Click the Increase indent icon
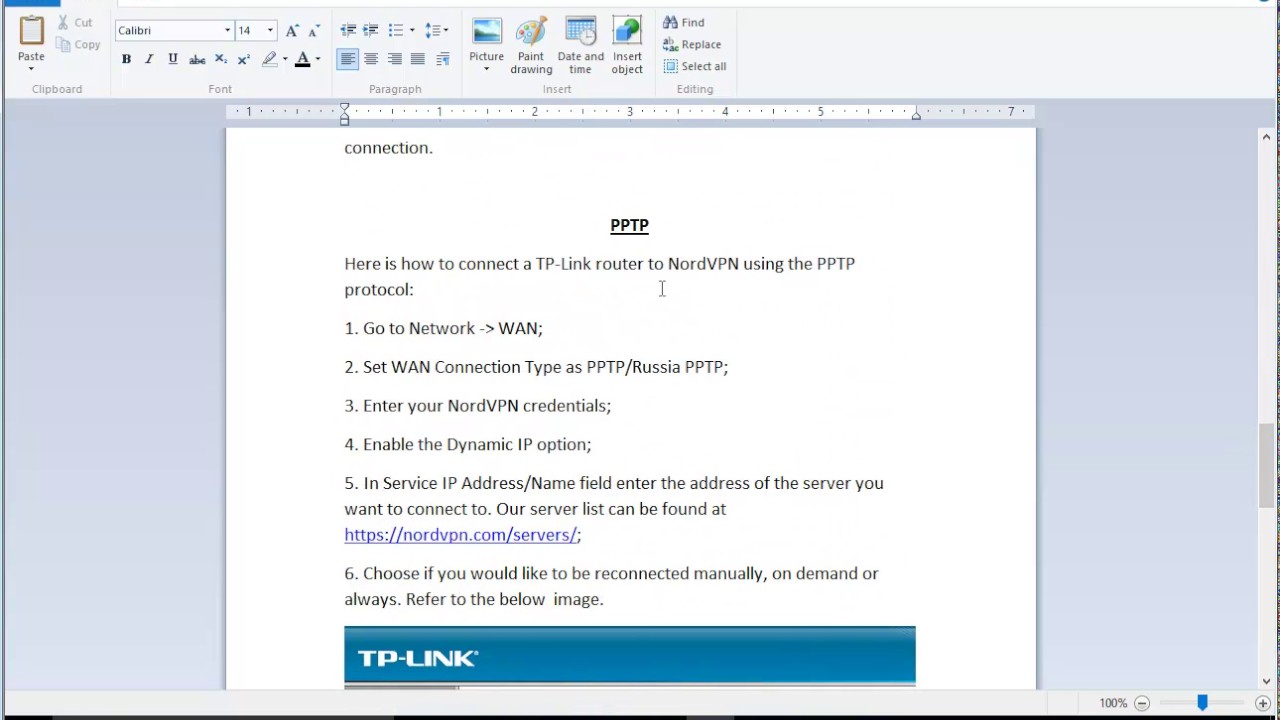The width and height of the screenshot is (1280, 720). pyautogui.click(x=371, y=31)
